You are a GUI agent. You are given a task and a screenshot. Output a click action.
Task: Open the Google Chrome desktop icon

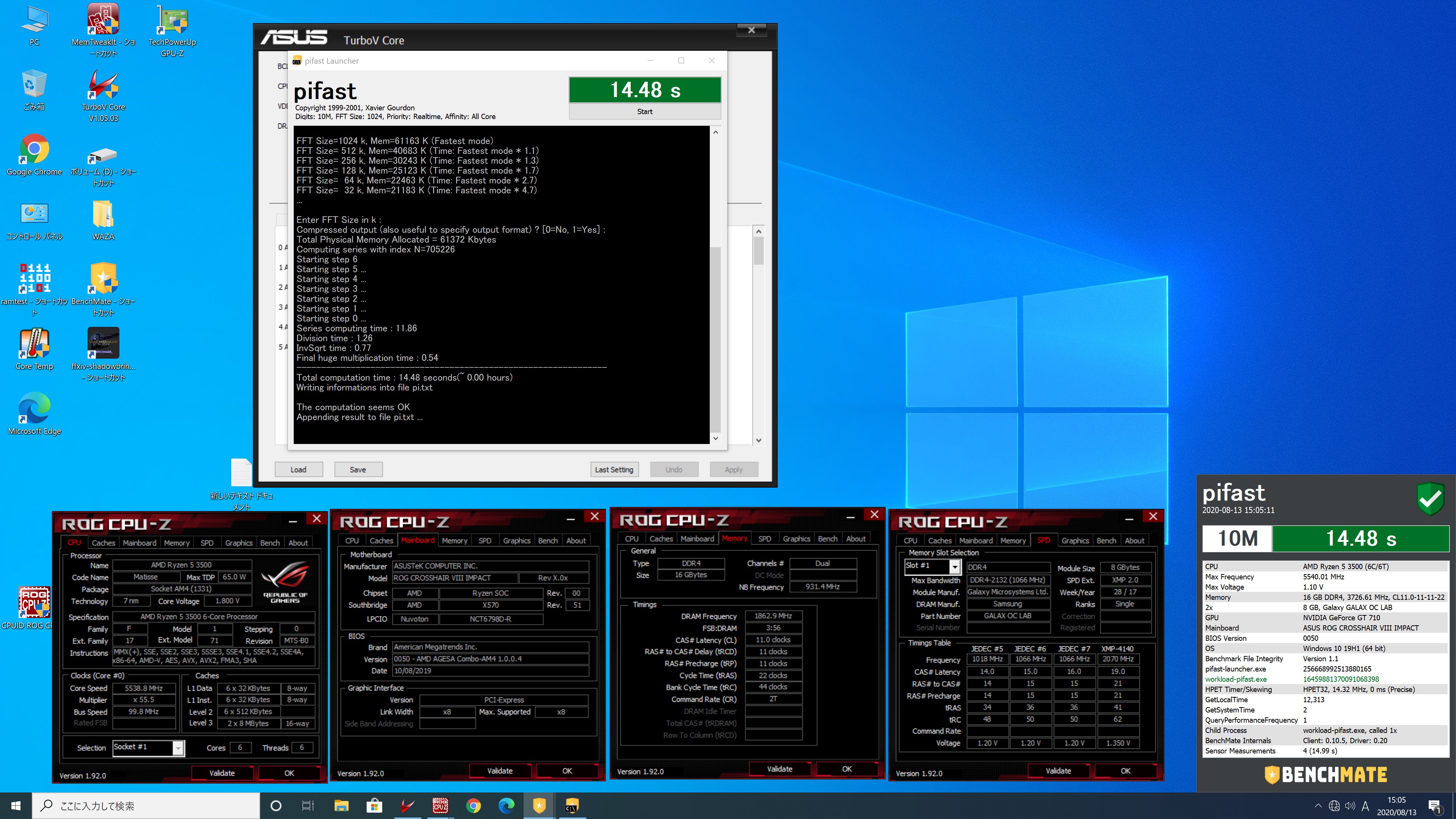click(35, 155)
